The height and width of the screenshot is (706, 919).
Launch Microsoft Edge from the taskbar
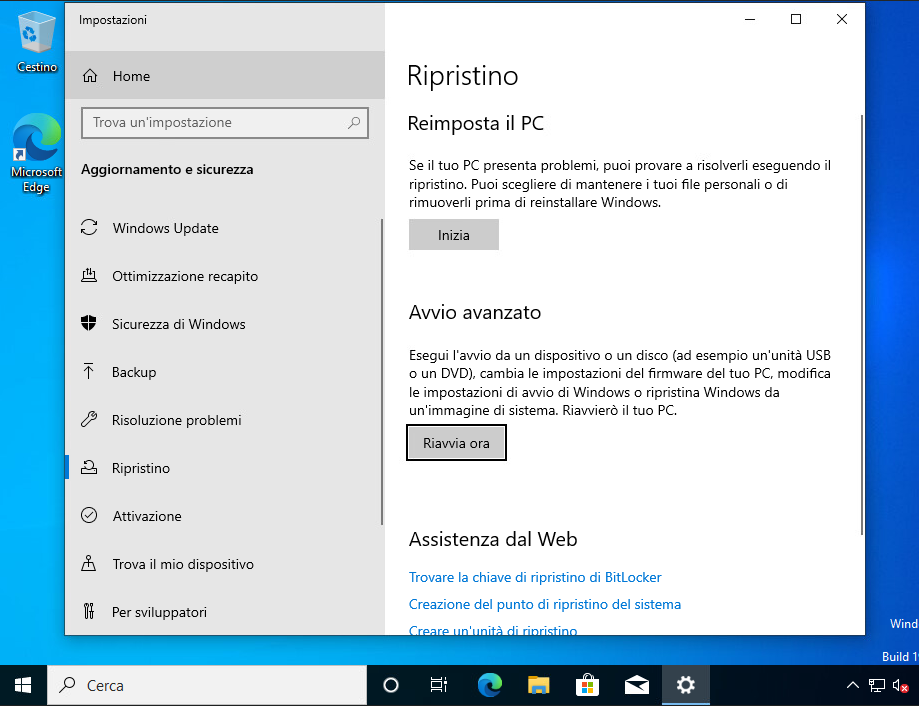pos(489,685)
